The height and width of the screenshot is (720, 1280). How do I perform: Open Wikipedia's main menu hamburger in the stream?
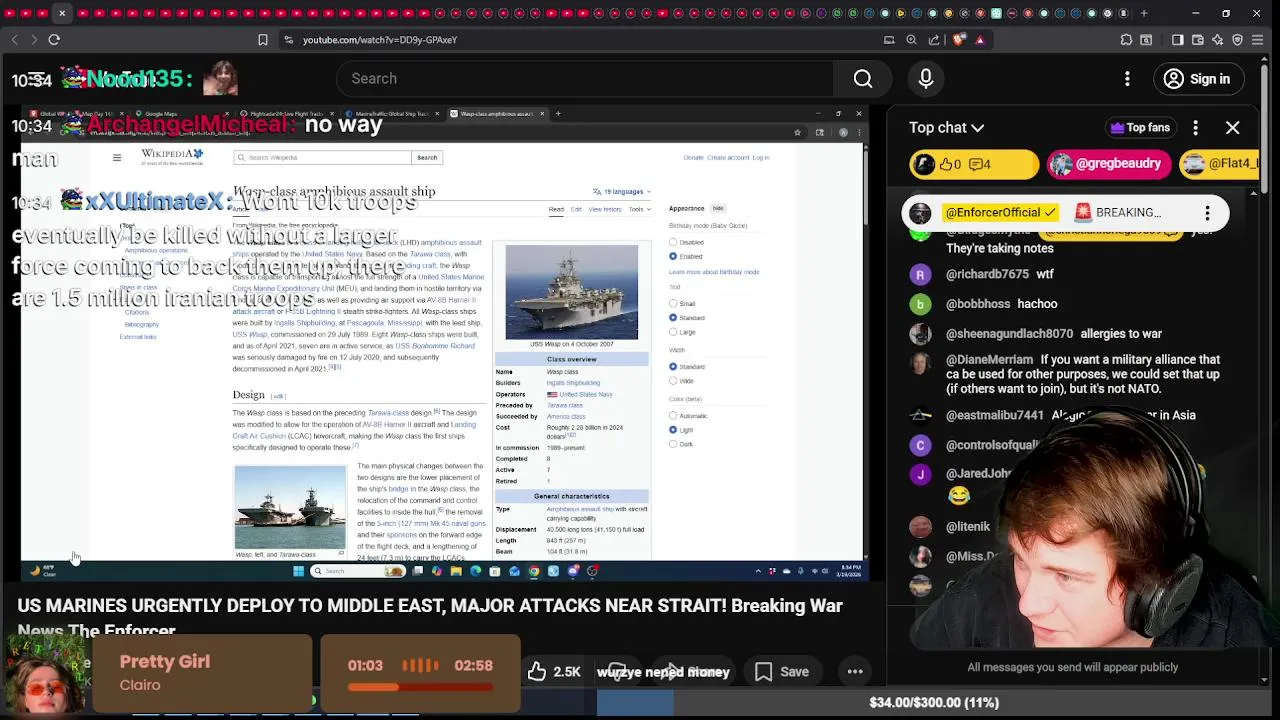(x=117, y=157)
